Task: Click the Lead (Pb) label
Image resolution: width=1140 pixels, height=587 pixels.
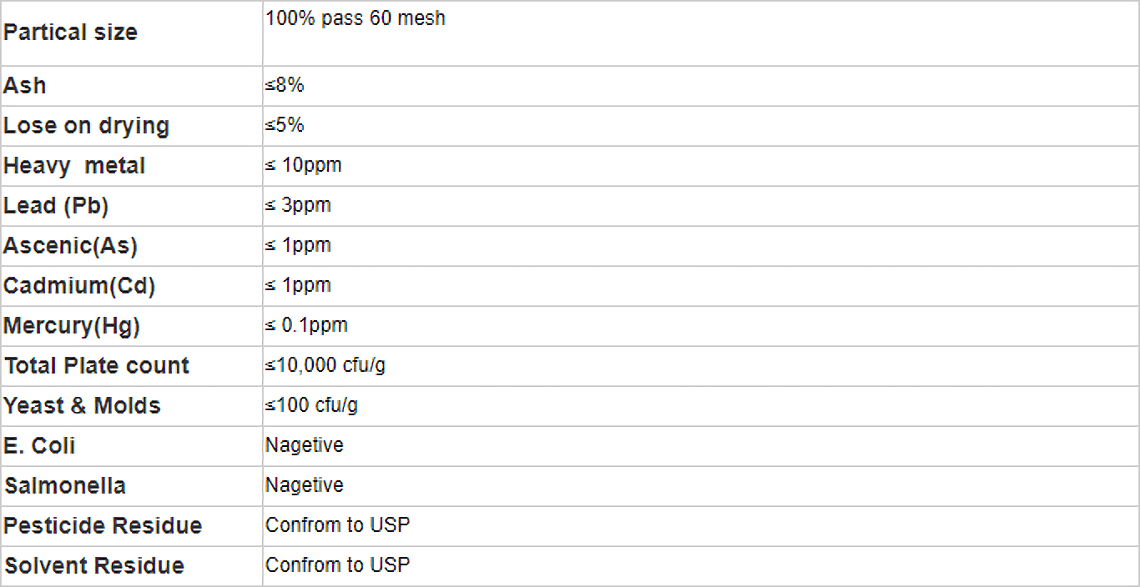Action: click(x=56, y=206)
